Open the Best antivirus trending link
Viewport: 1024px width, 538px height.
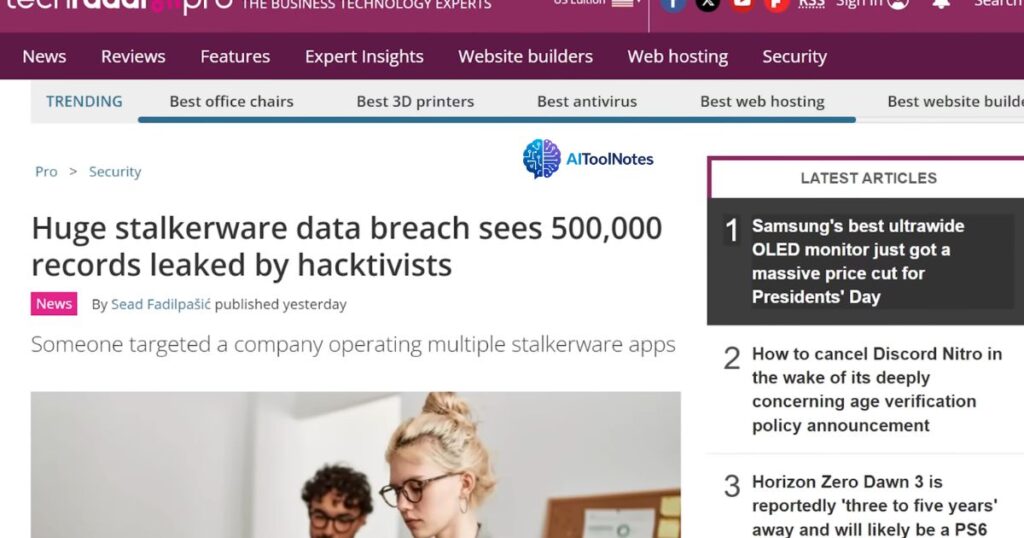click(587, 101)
